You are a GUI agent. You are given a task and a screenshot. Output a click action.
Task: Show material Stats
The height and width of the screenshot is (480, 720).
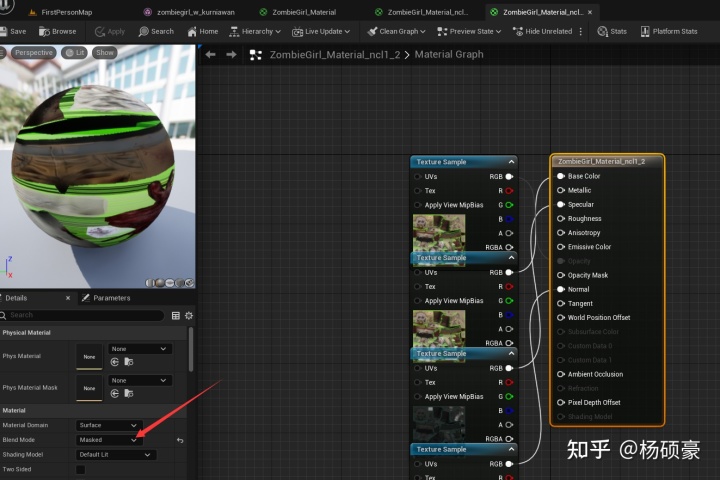pyautogui.click(x=612, y=31)
